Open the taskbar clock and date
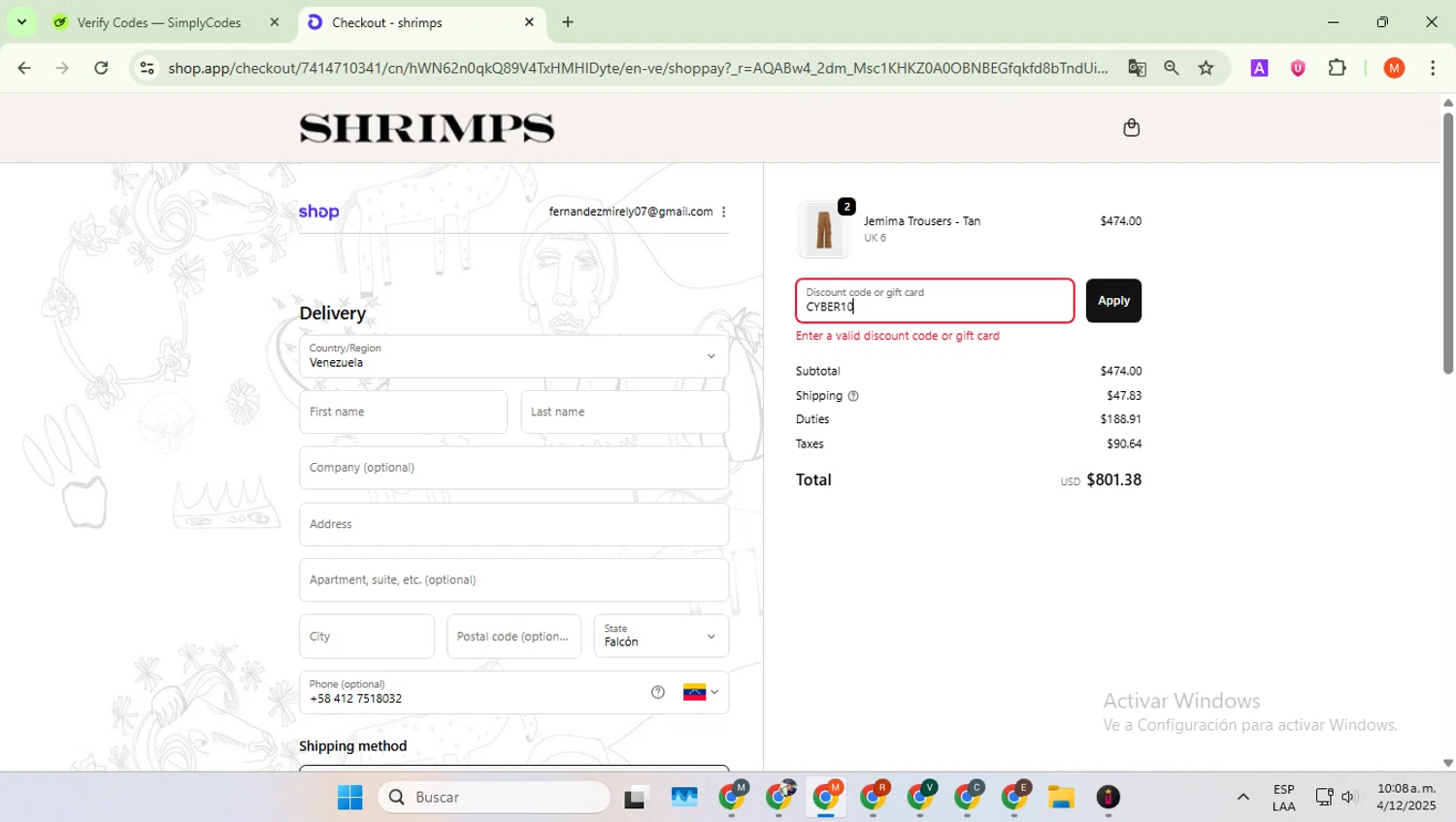The width and height of the screenshot is (1456, 822). click(1406, 797)
